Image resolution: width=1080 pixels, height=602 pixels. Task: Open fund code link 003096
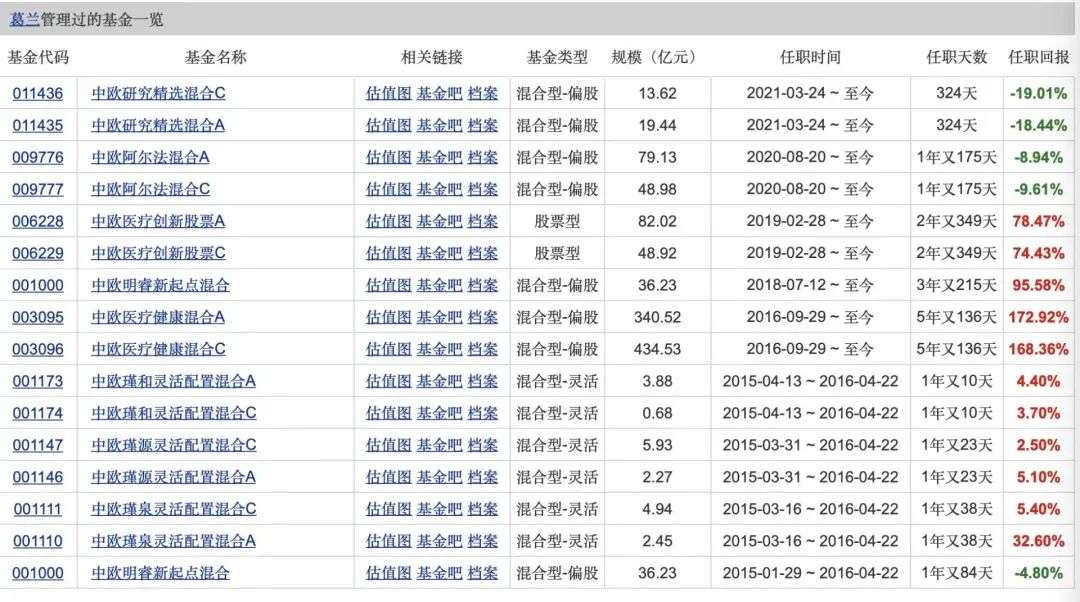[38, 349]
